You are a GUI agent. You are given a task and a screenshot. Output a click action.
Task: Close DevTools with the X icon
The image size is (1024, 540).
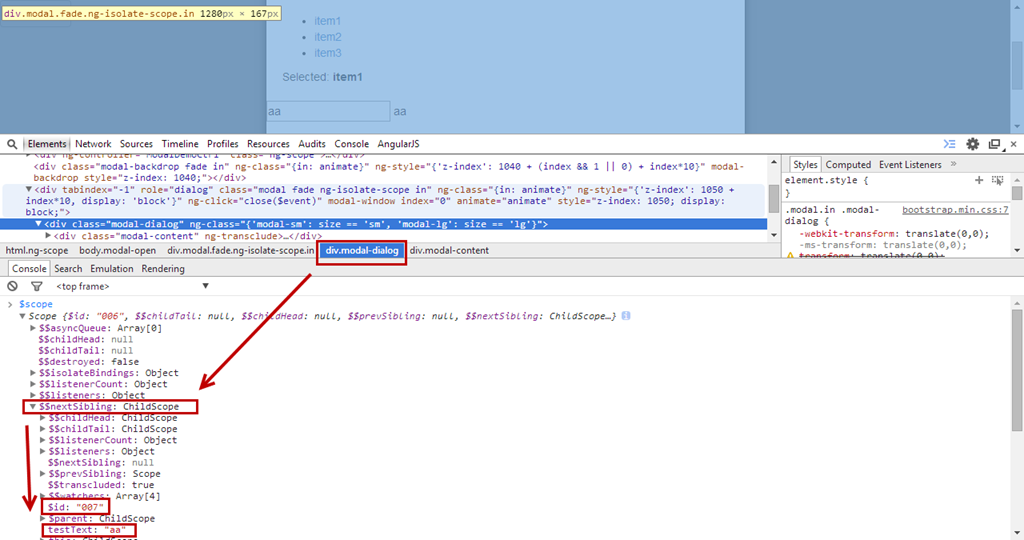(1014, 144)
